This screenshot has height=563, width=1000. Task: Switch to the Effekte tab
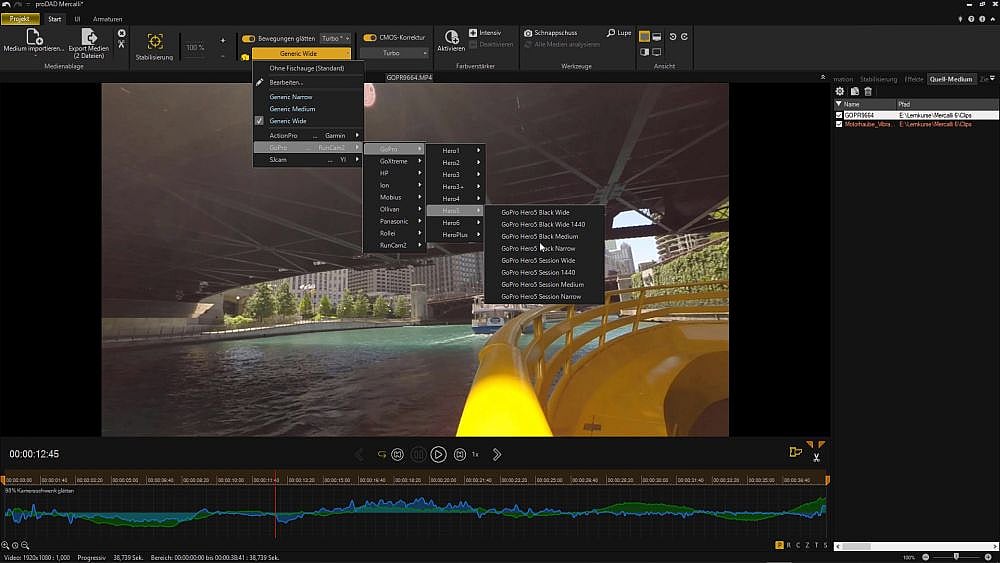click(x=913, y=78)
